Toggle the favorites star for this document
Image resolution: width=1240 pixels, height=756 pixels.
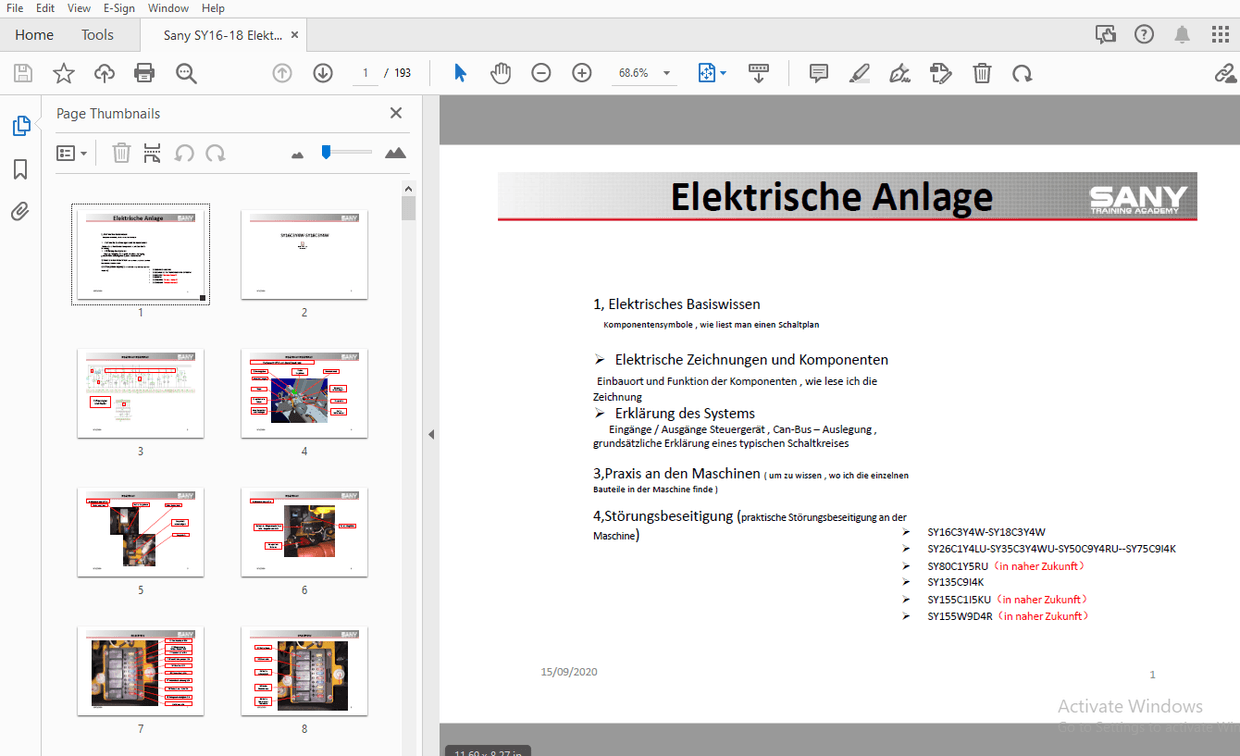63,72
